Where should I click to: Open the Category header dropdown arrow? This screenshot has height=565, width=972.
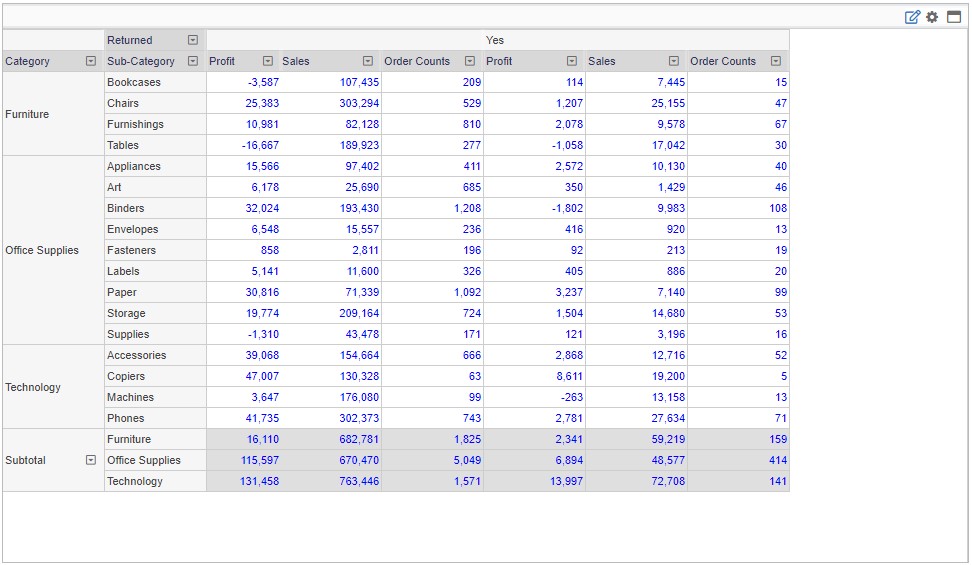[91, 61]
